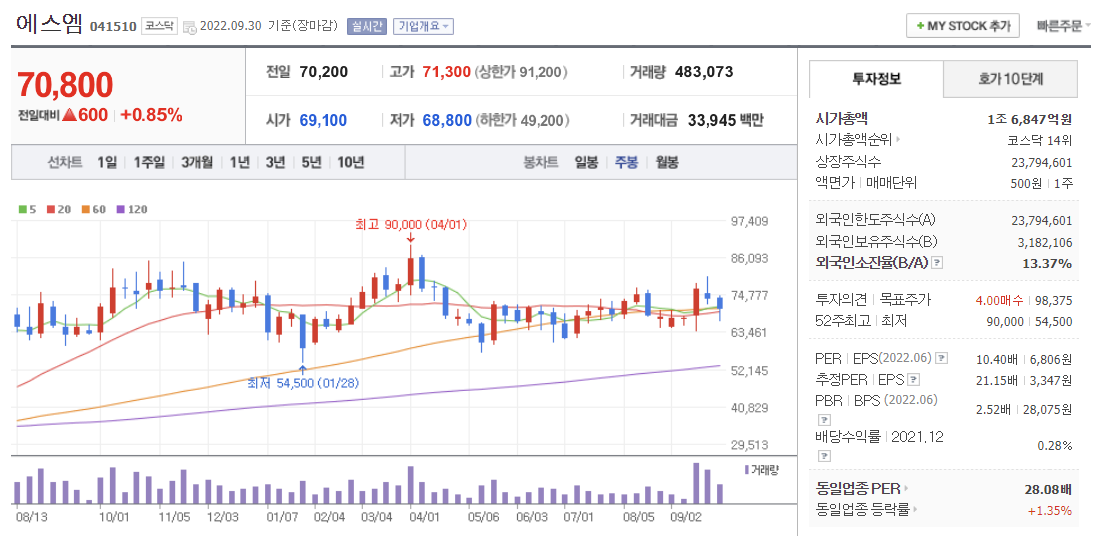Viewport: 1110px width, 536px height.
Task: Click the 최고 90,000 down-arrow marker on chart
Action: click(x=411, y=239)
